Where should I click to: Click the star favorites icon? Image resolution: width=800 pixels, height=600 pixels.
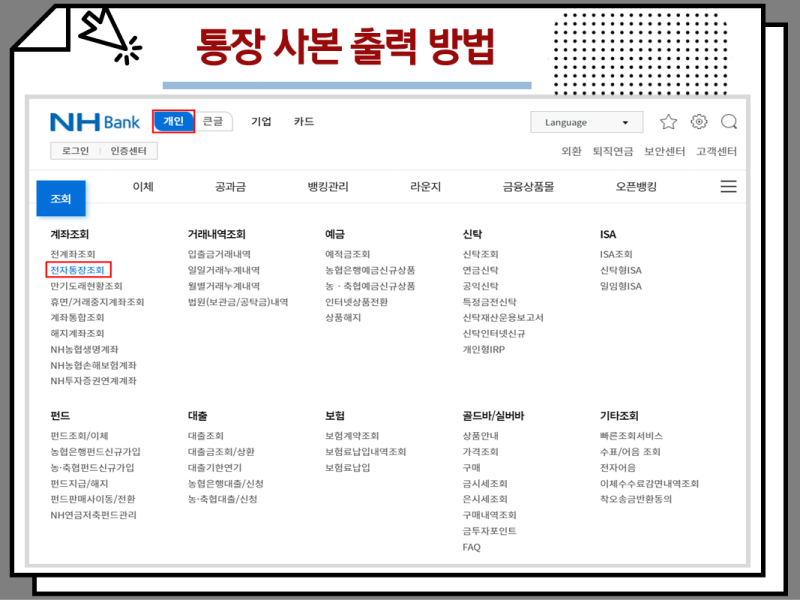[670, 122]
